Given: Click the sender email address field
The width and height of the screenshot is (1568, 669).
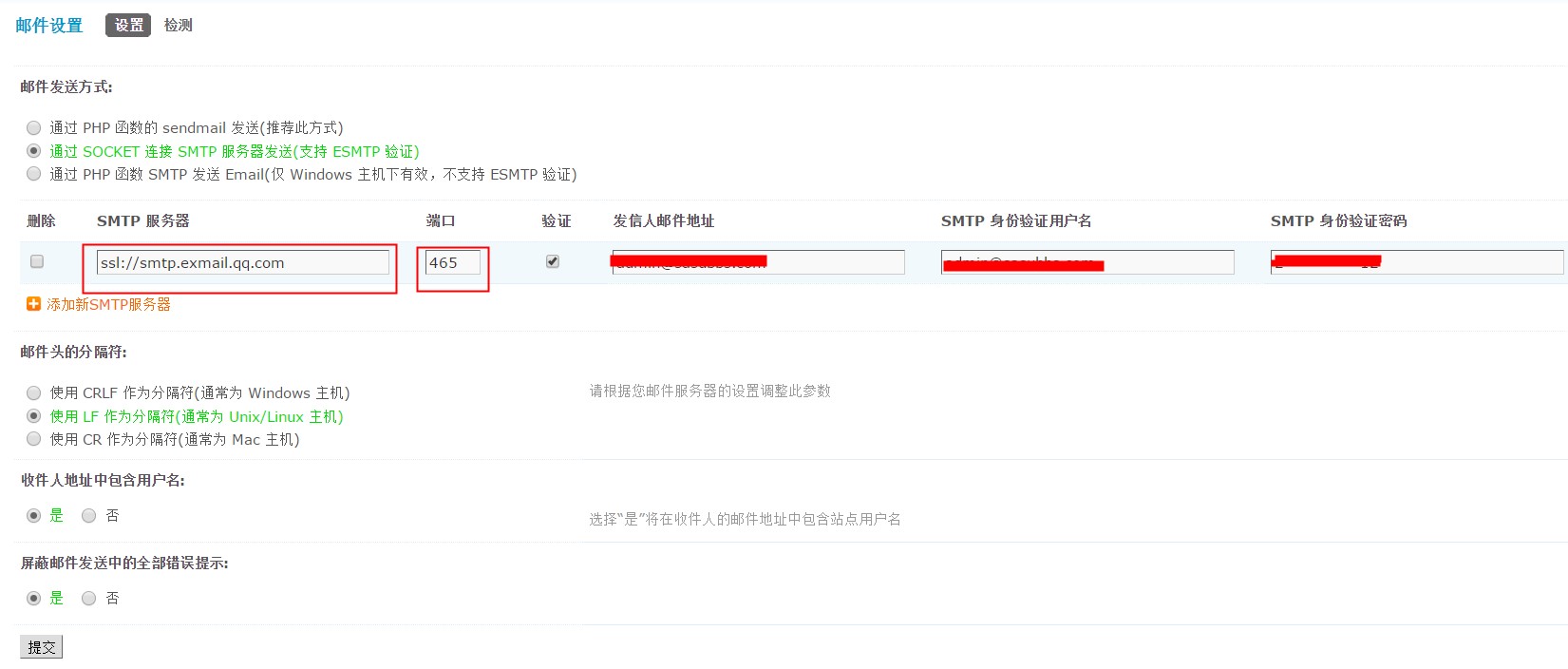Looking at the screenshot, I should [759, 263].
